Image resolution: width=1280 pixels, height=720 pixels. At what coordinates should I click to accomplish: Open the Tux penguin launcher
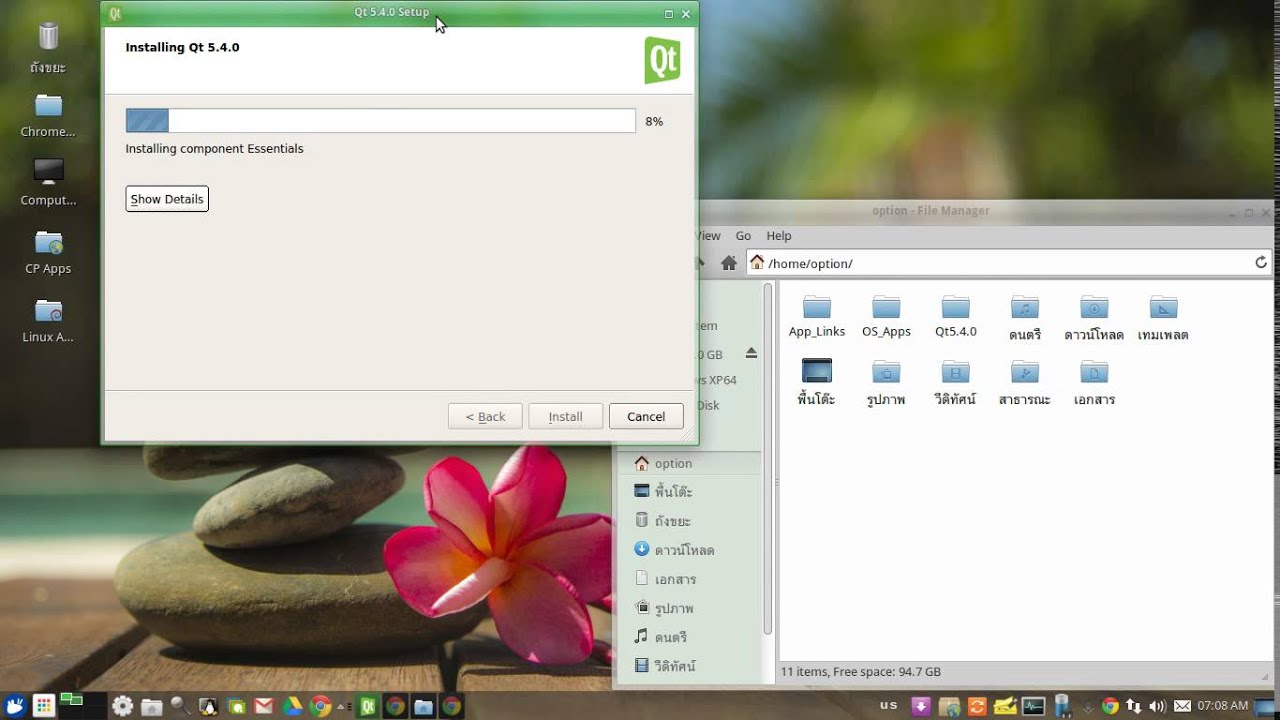pyautogui.click(x=208, y=706)
